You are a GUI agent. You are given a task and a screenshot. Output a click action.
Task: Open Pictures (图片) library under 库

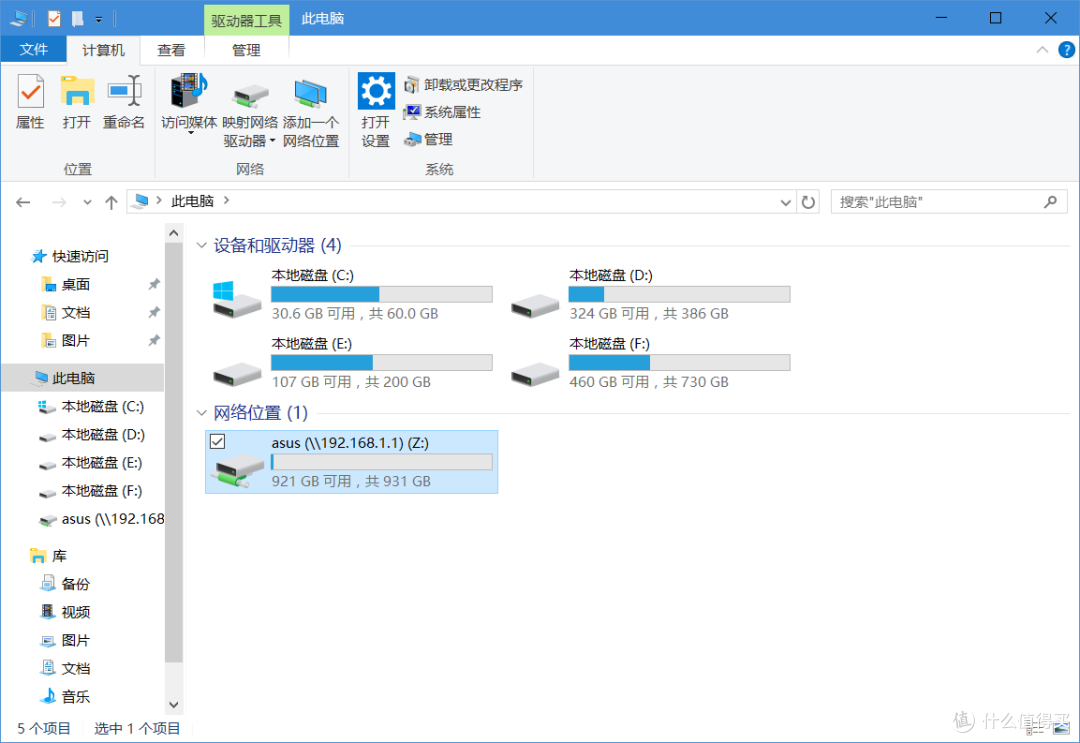point(65,640)
